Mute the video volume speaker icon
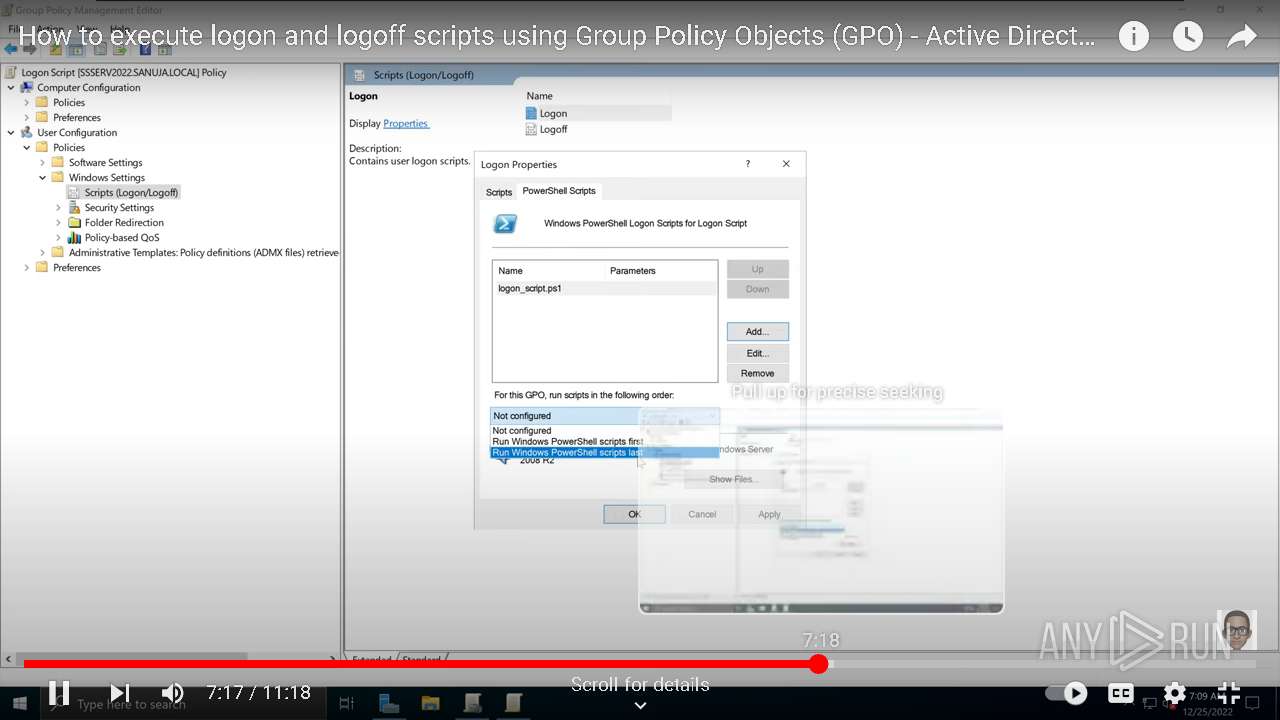 173,692
